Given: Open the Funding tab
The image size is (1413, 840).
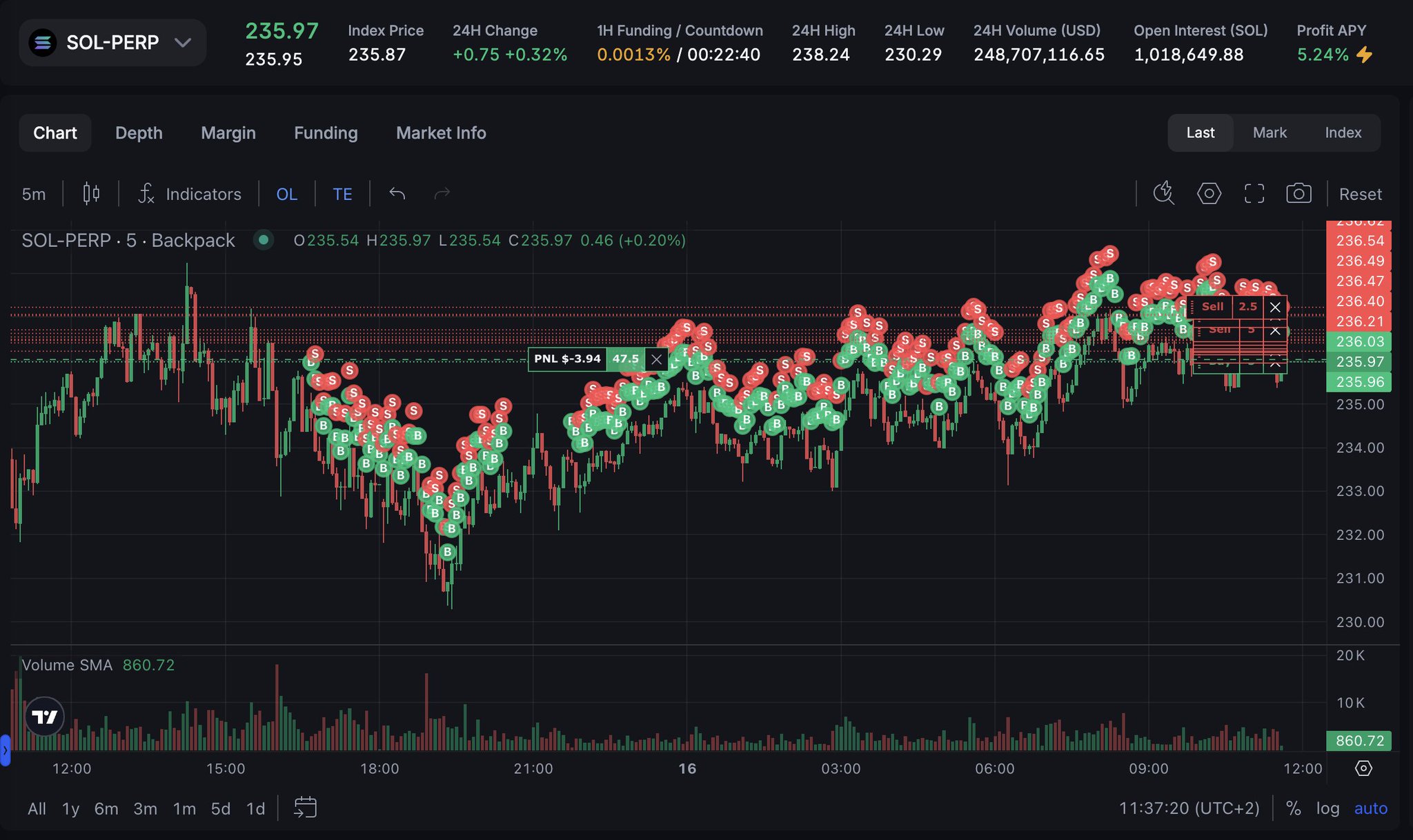Looking at the screenshot, I should (326, 133).
